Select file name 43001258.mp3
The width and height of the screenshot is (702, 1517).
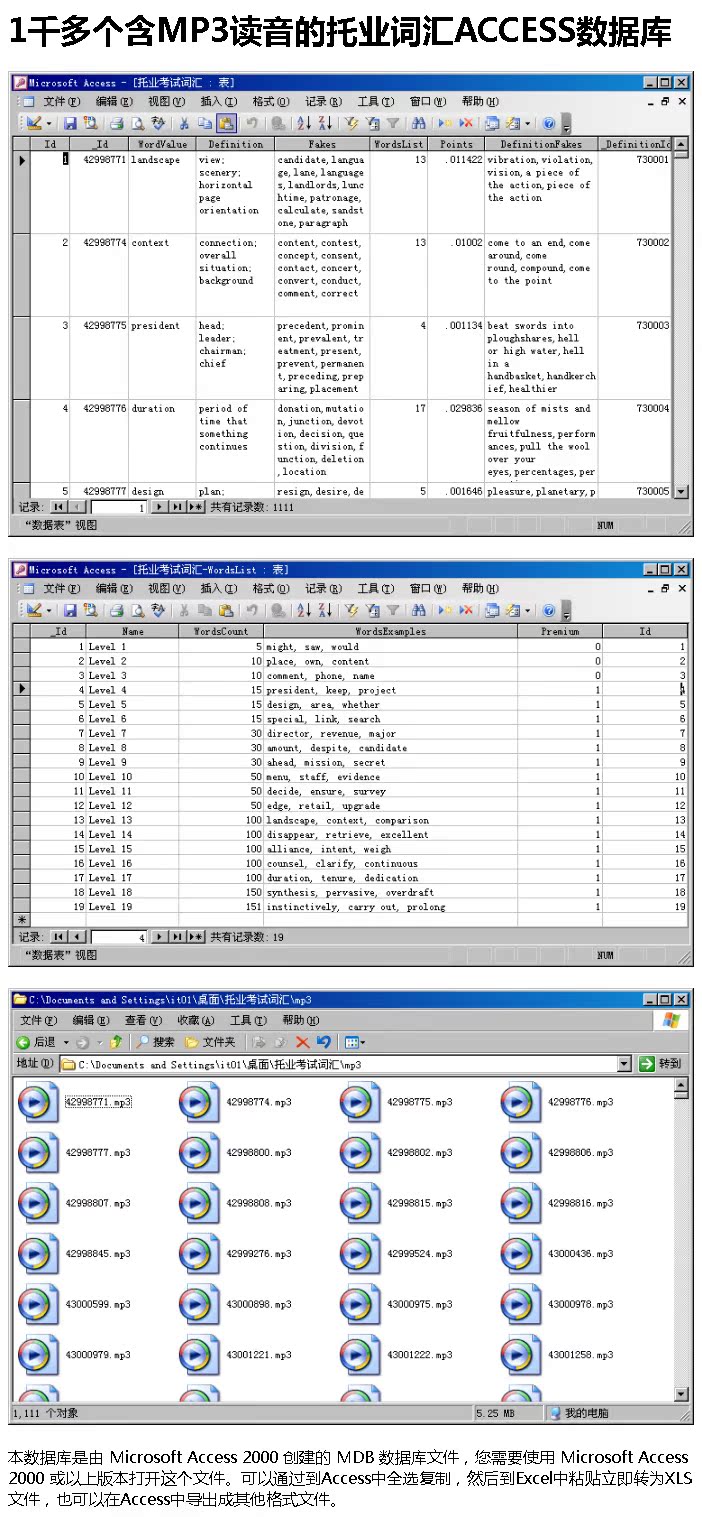[580, 1355]
